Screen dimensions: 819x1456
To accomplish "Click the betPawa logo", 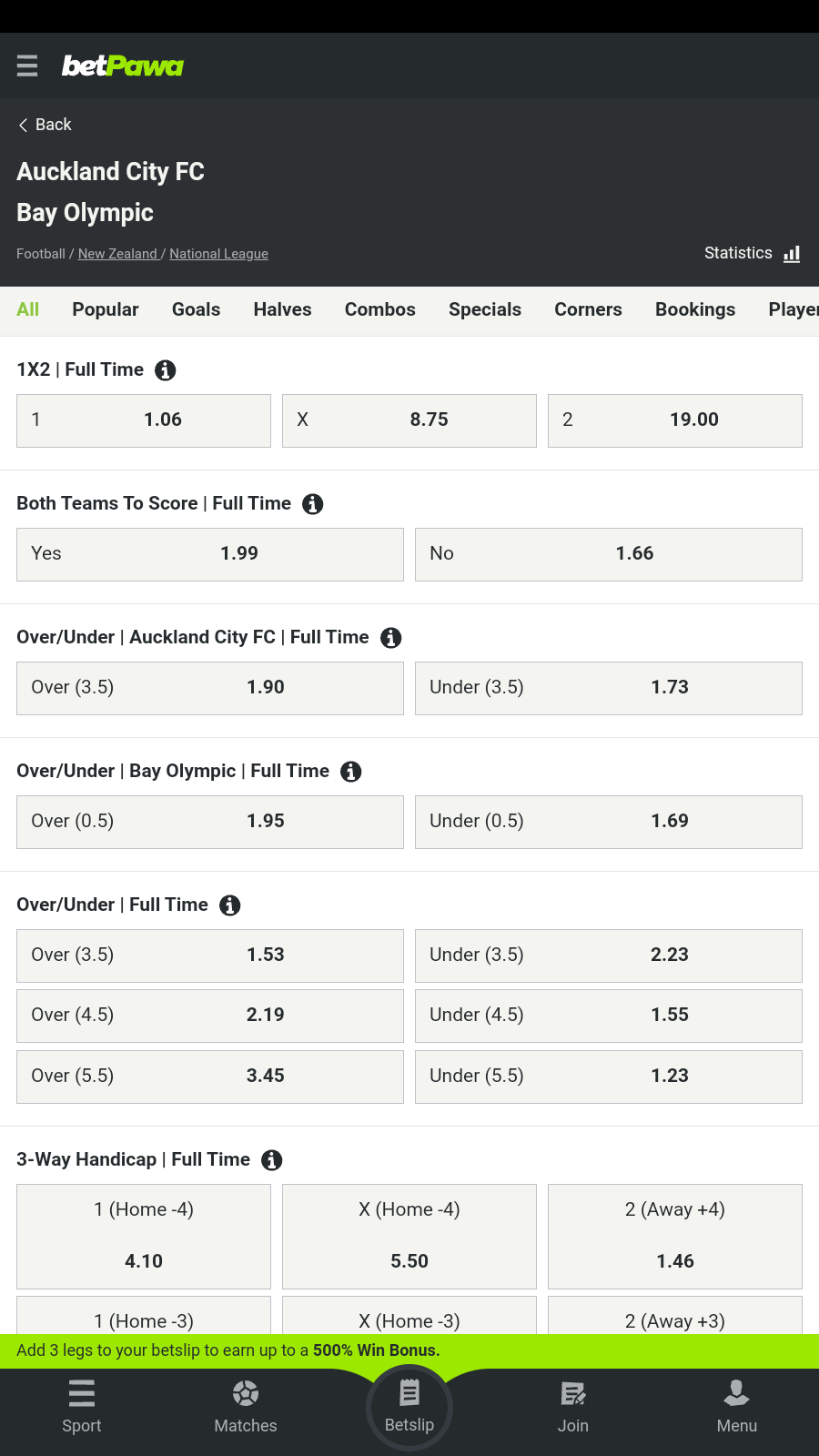I will 123,66.
